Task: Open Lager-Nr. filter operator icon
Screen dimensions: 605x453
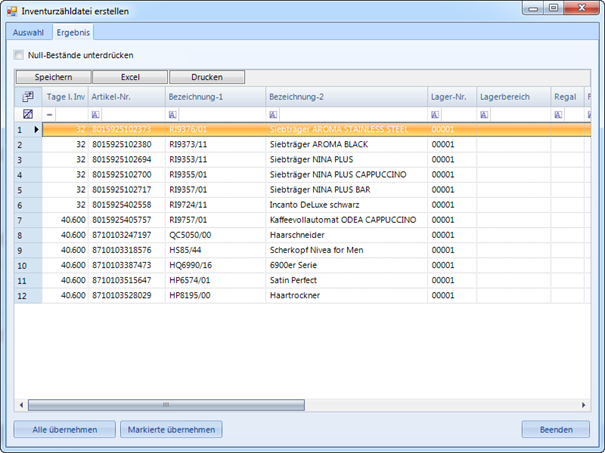Action: point(435,115)
